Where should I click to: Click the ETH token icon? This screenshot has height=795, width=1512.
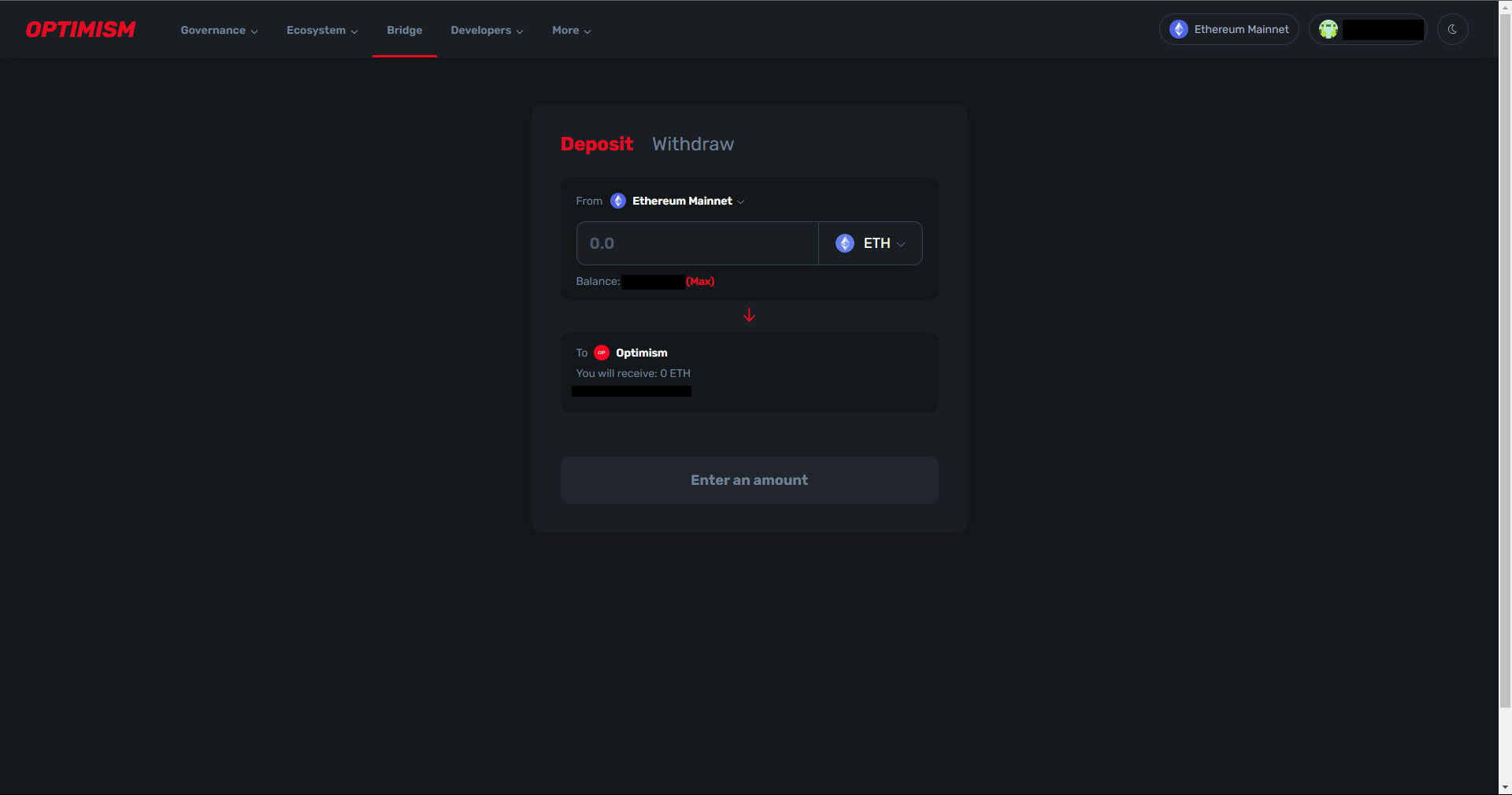(x=845, y=243)
